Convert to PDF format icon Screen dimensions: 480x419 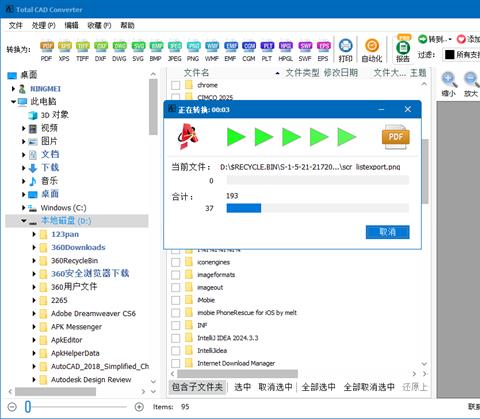pos(47,51)
